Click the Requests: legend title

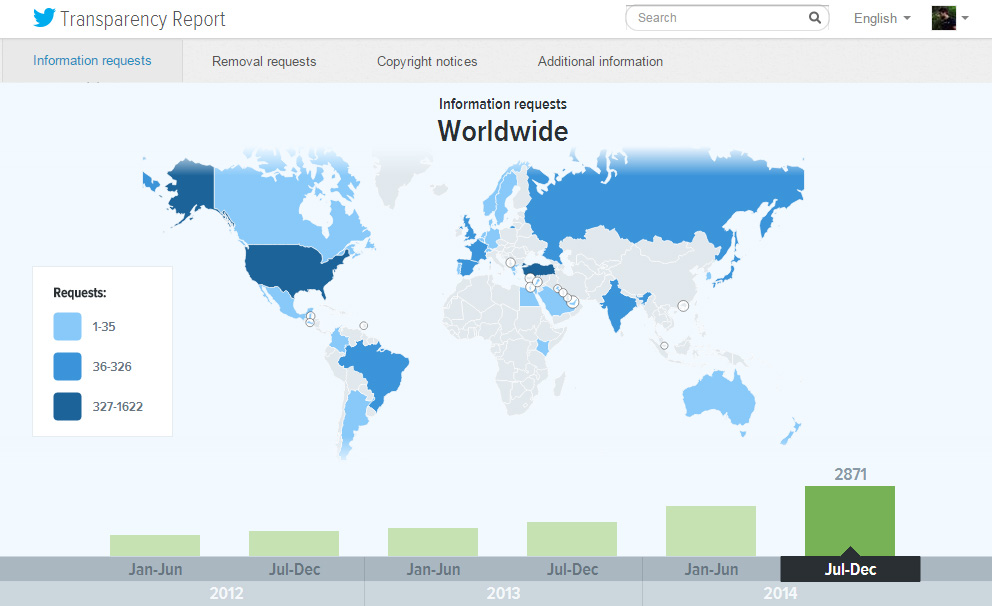pyautogui.click(x=80, y=293)
